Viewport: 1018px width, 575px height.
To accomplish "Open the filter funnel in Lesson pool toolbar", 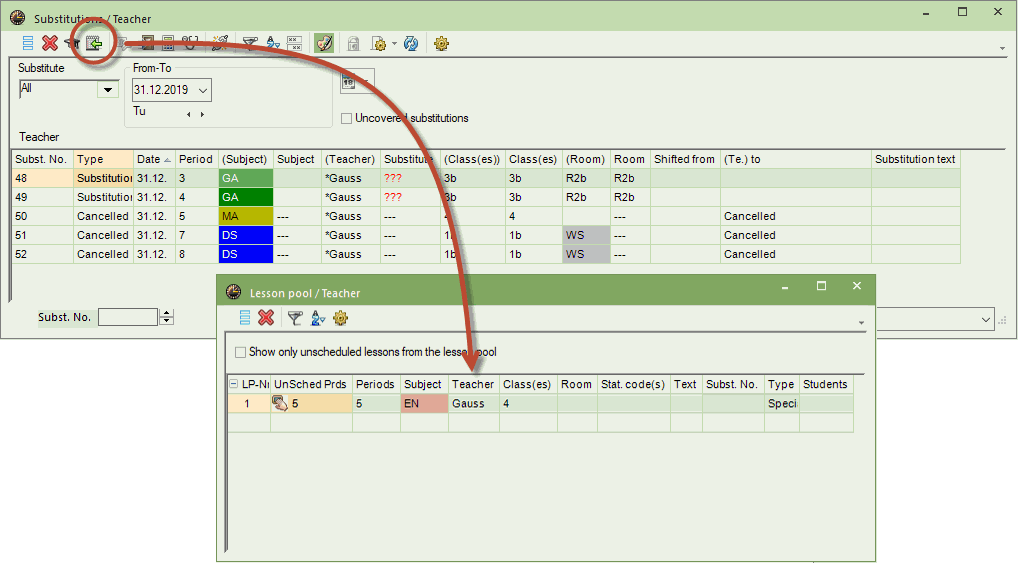I will coord(295,317).
